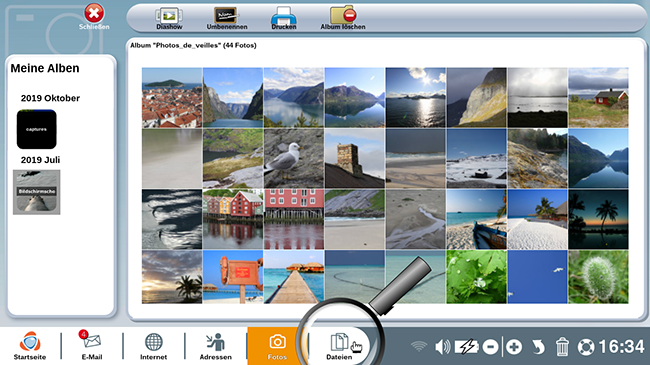This screenshot has width=650, height=365.
Task: Open the Umbenennen rename tool
Action: coord(227,18)
